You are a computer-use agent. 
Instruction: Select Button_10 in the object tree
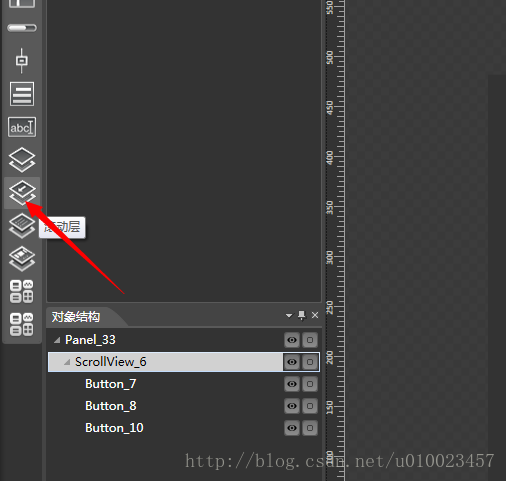(114, 428)
